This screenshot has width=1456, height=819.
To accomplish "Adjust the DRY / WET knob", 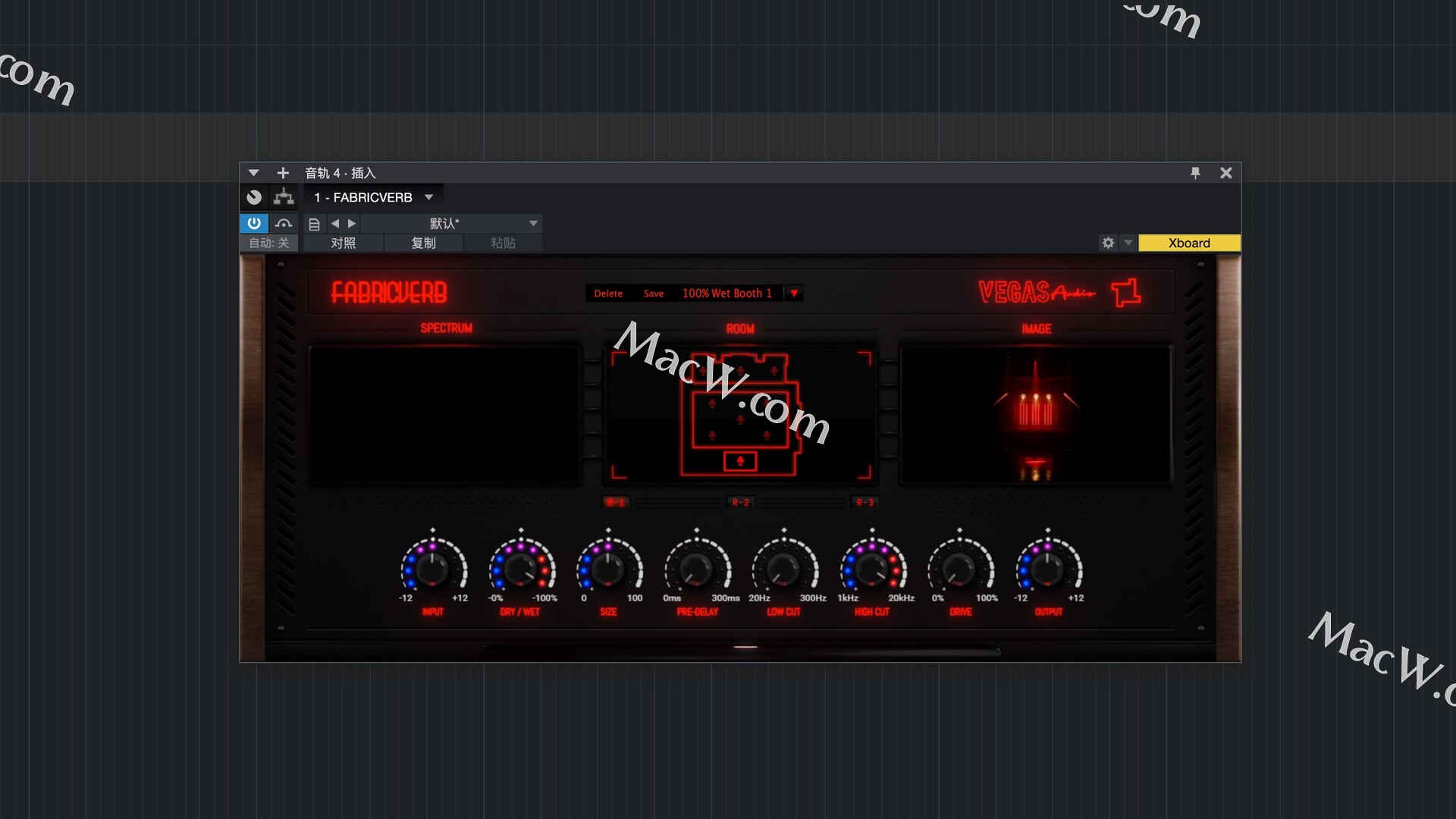I will point(521,569).
